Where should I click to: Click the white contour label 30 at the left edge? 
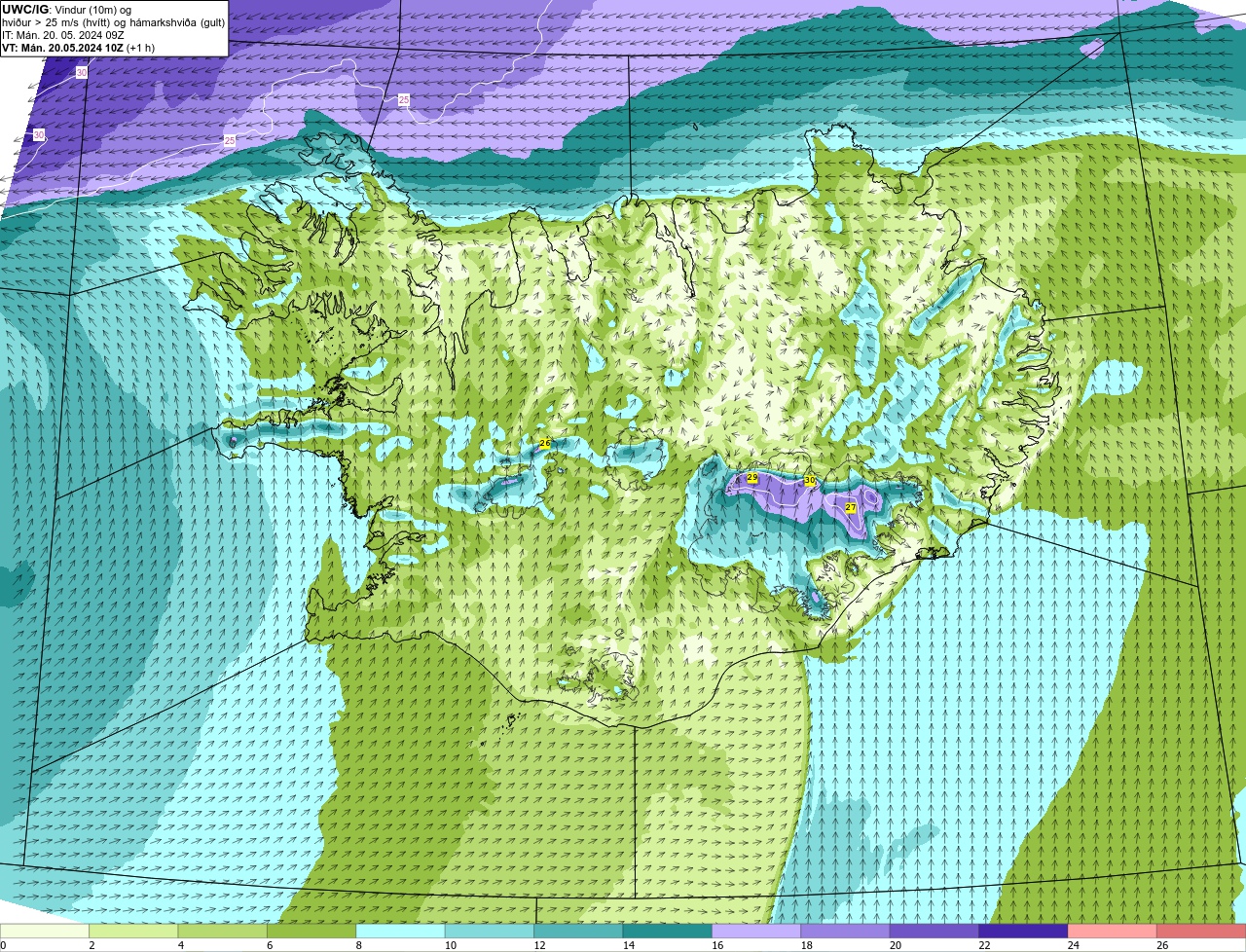point(39,134)
